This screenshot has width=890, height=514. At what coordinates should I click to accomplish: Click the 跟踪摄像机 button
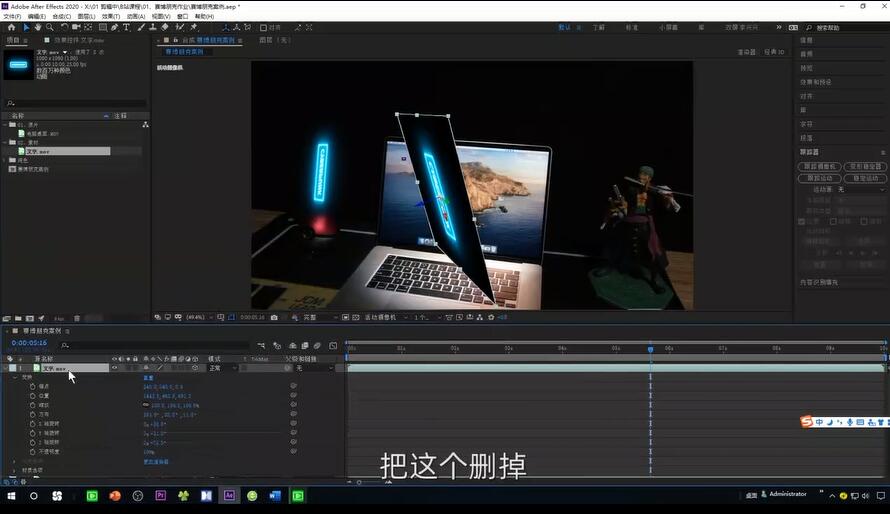coord(820,166)
